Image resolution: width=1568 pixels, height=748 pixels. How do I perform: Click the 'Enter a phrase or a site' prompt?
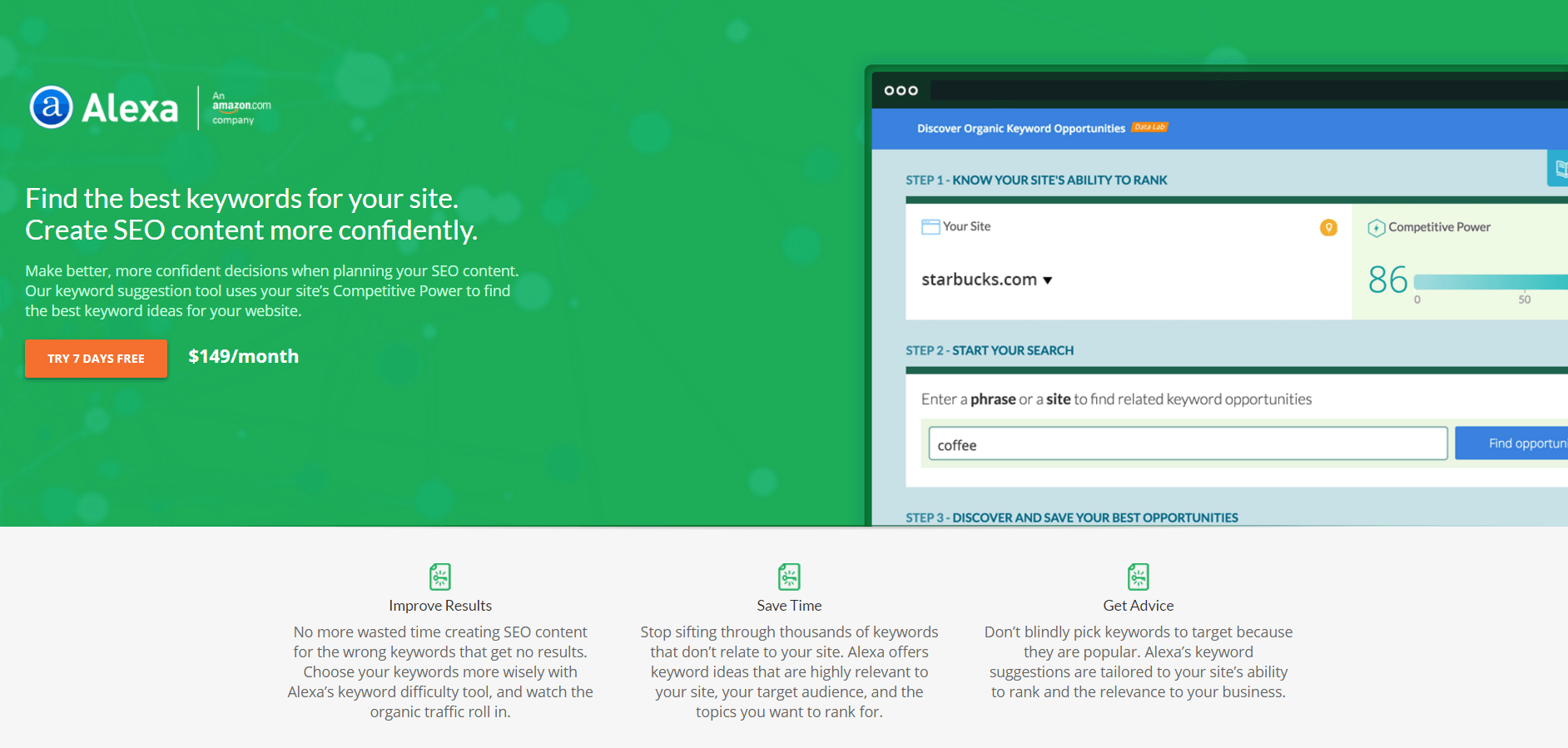1116,399
